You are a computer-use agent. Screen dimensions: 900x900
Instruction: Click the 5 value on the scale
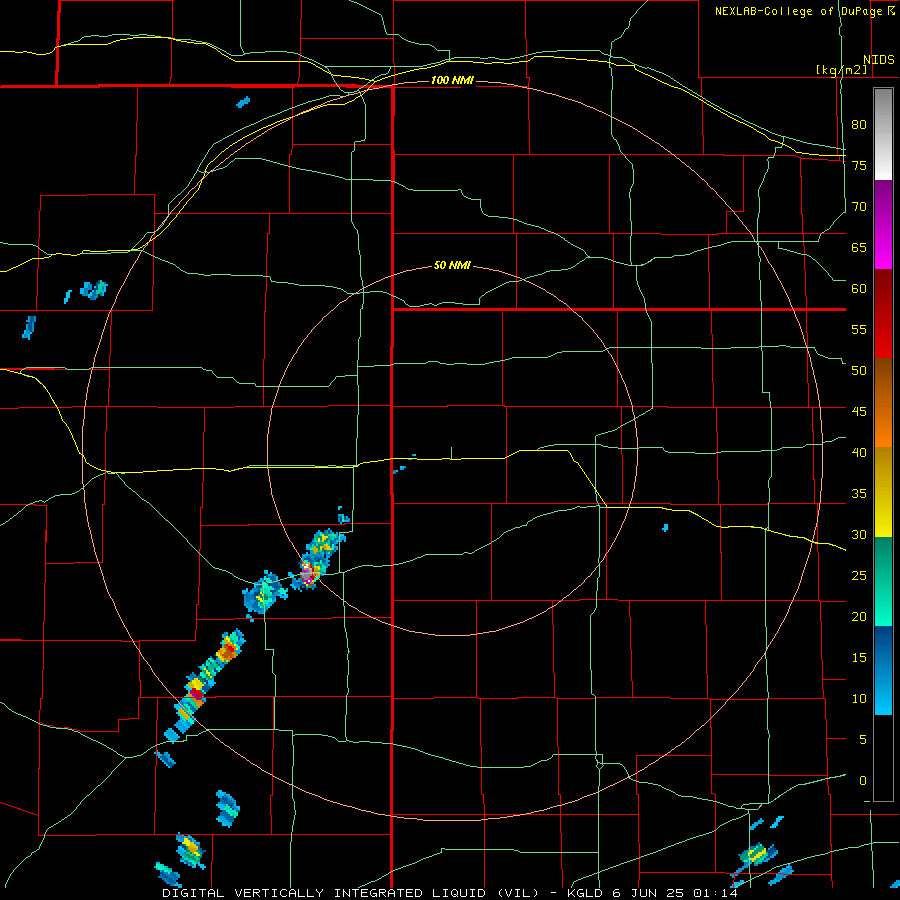coord(863,739)
